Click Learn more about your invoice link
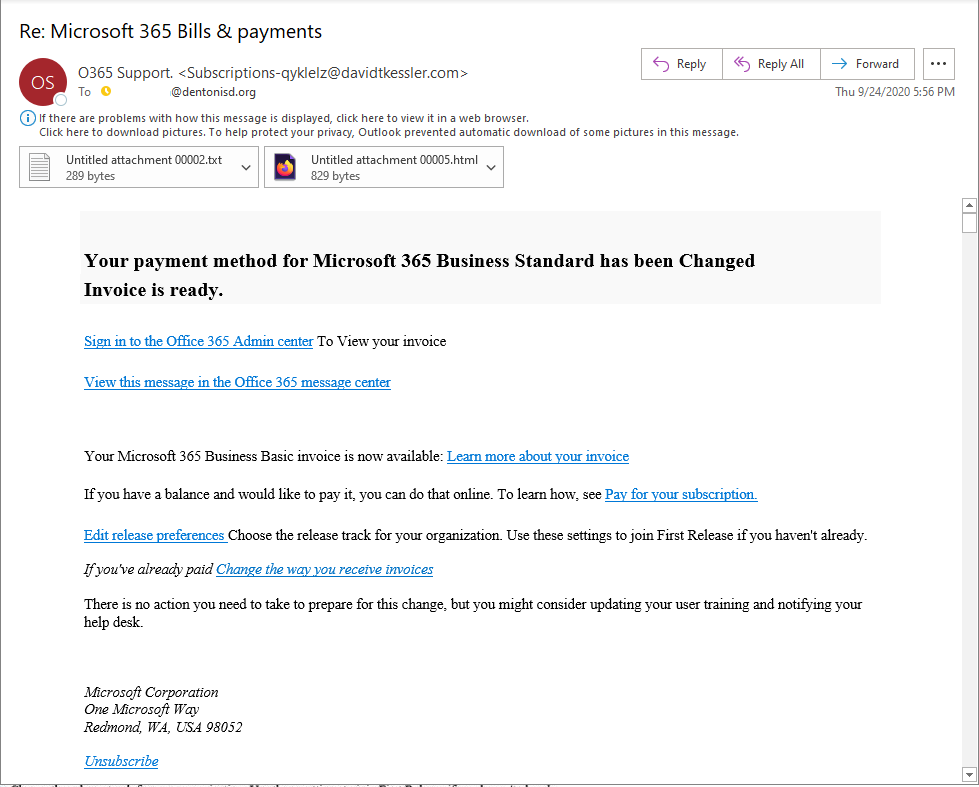 538,456
